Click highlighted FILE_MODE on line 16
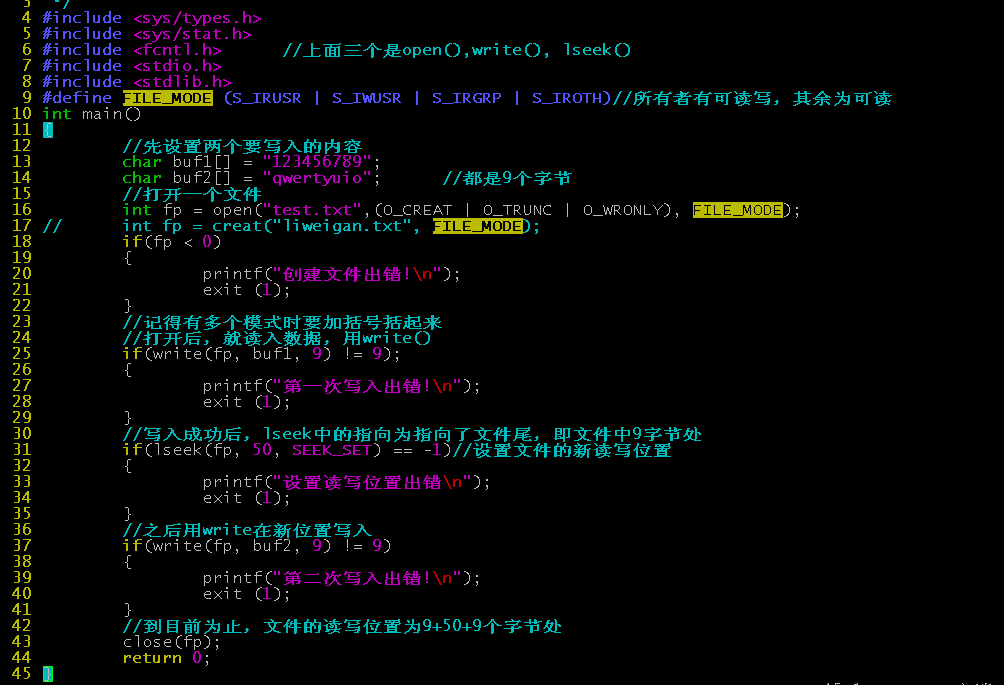 [738, 210]
